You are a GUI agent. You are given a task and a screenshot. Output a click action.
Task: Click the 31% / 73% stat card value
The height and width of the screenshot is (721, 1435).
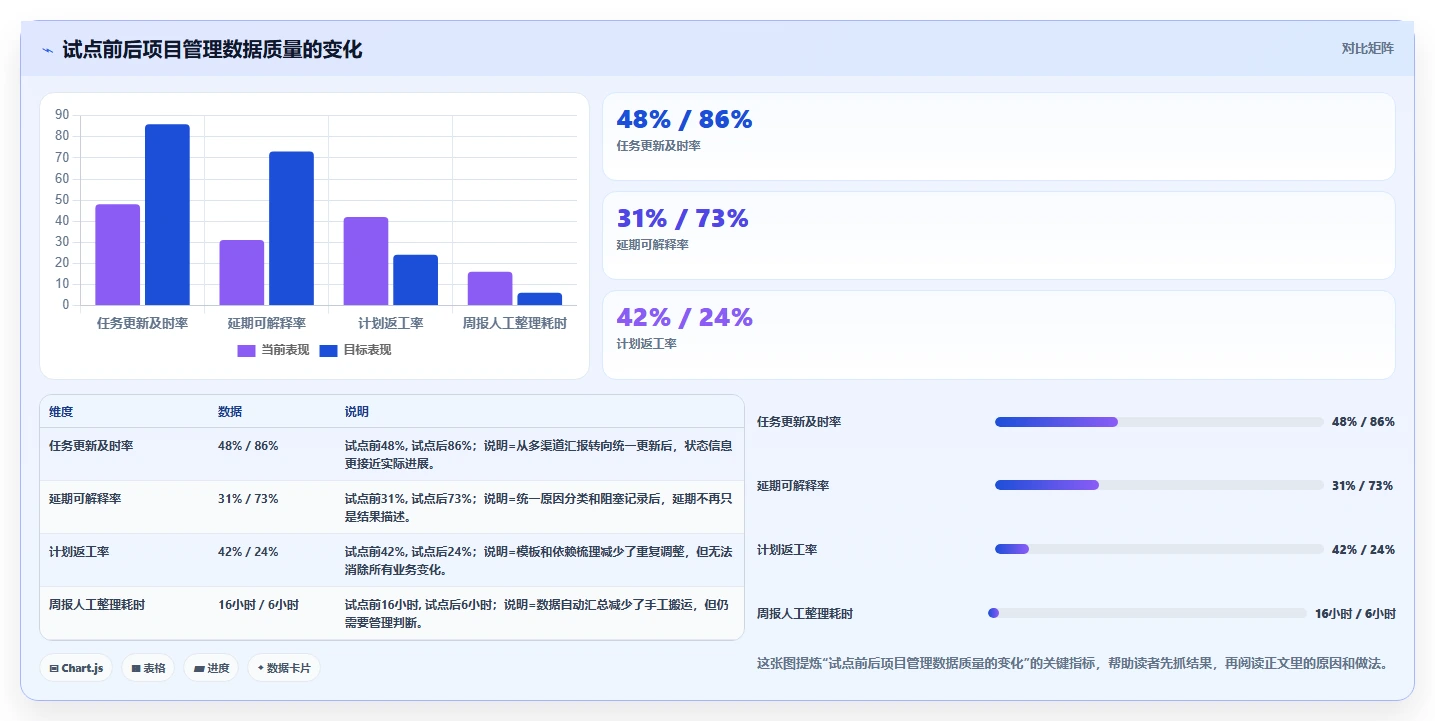coord(682,218)
